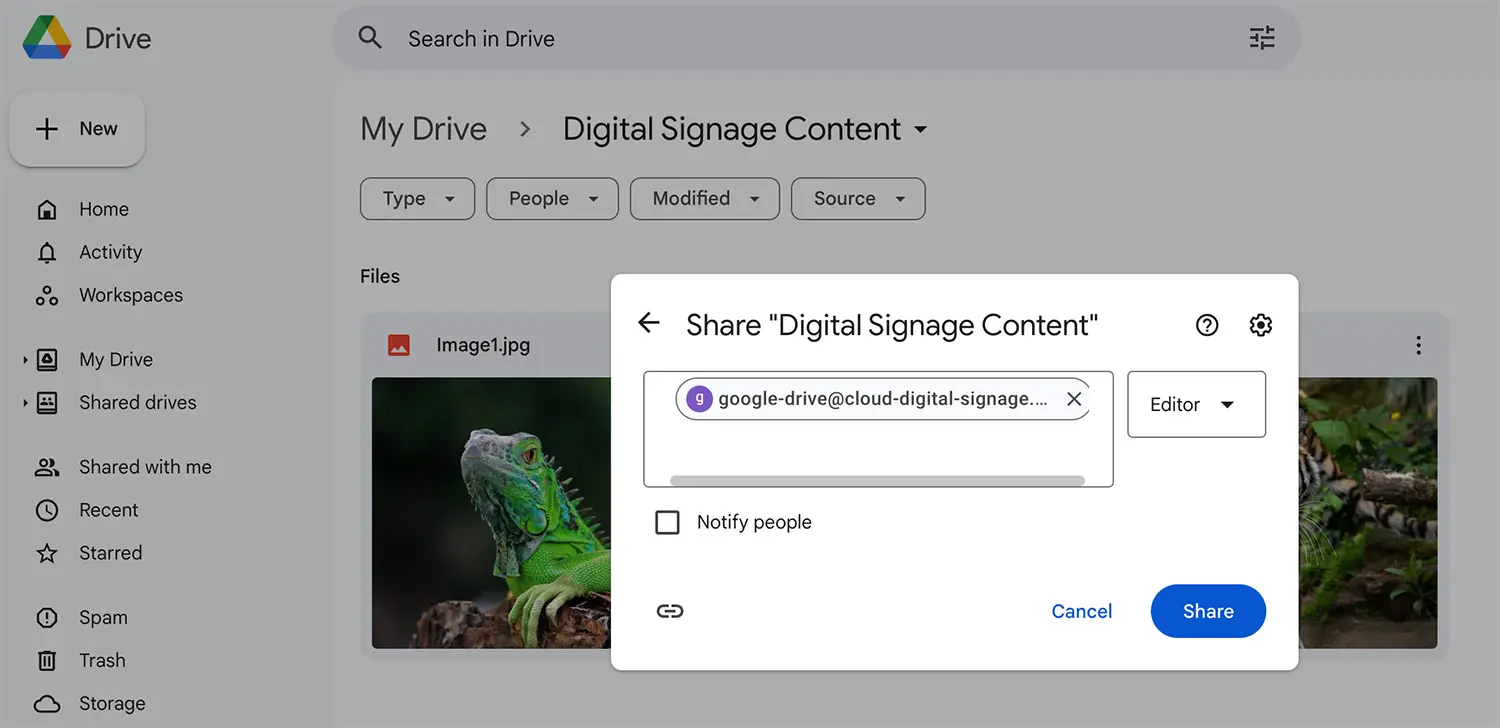The height and width of the screenshot is (728, 1500).
Task: Remove the google-drive email chip
Action: pos(1074,399)
